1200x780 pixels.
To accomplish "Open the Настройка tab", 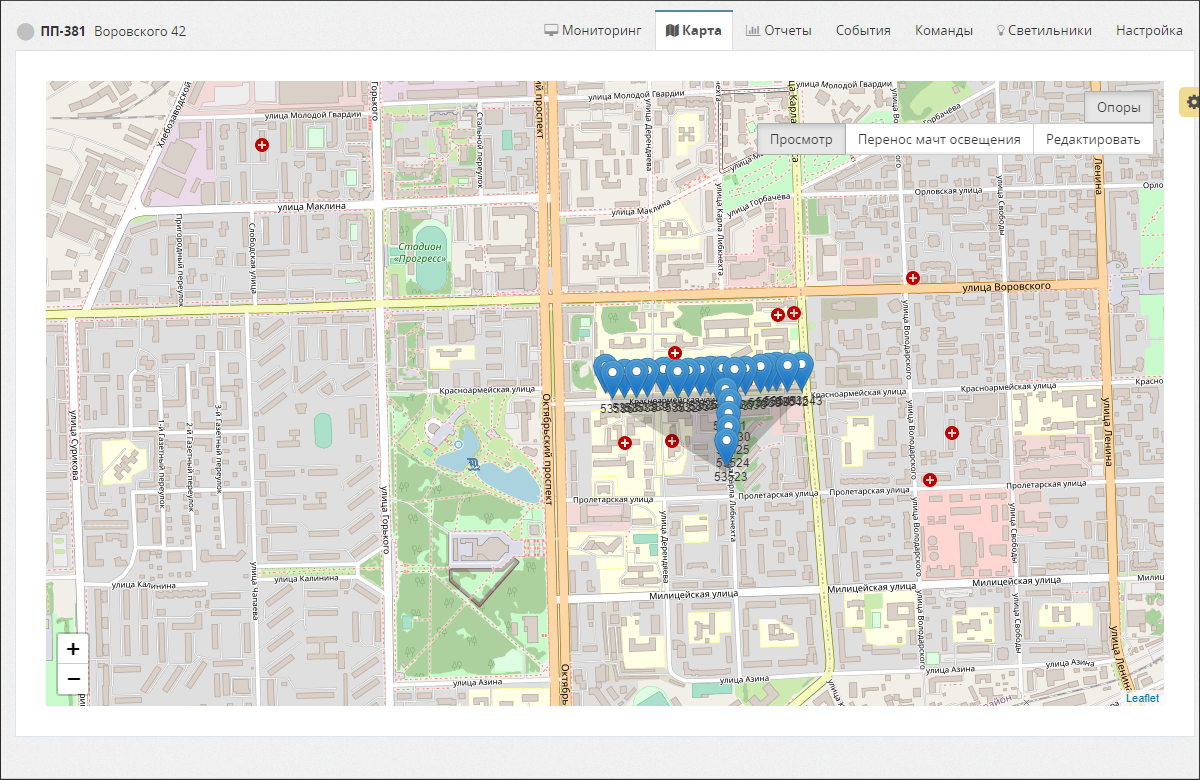I will pyautogui.click(x=1149, y=30).
